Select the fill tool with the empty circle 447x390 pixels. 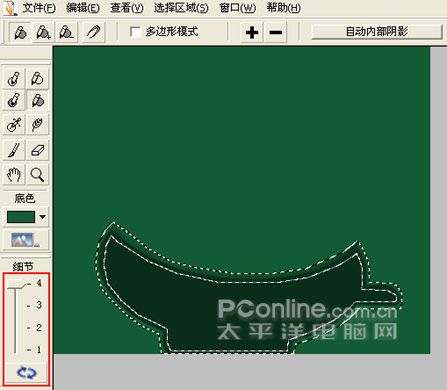(14, 78)
